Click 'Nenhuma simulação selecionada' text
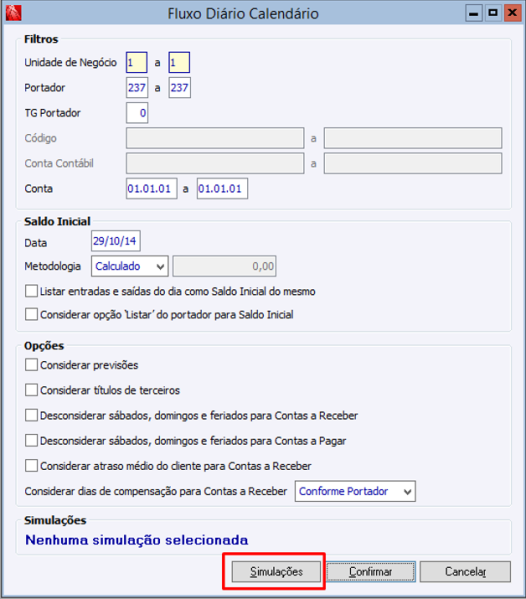 [137, 540]
